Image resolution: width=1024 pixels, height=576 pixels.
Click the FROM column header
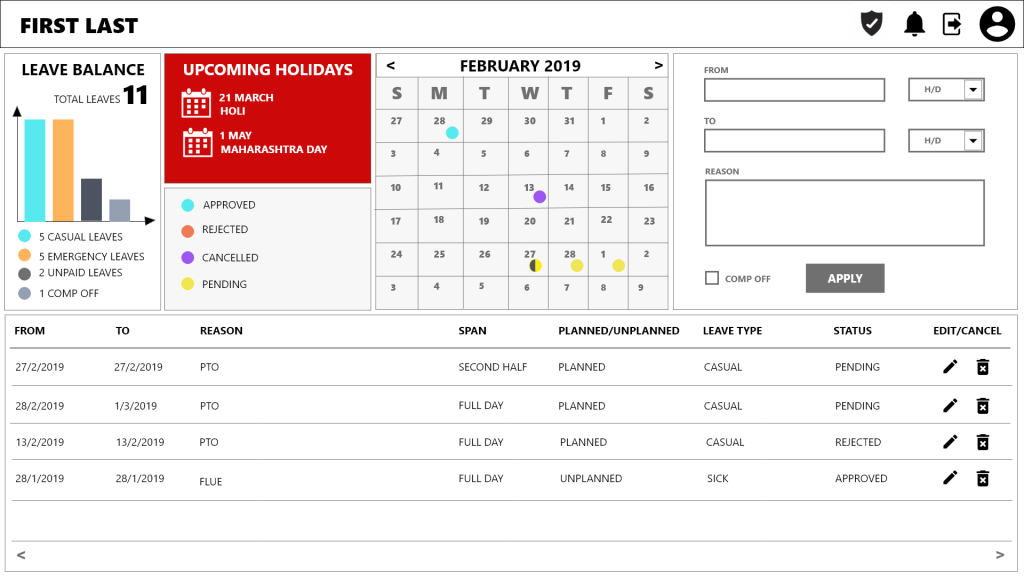pos(29,330)
